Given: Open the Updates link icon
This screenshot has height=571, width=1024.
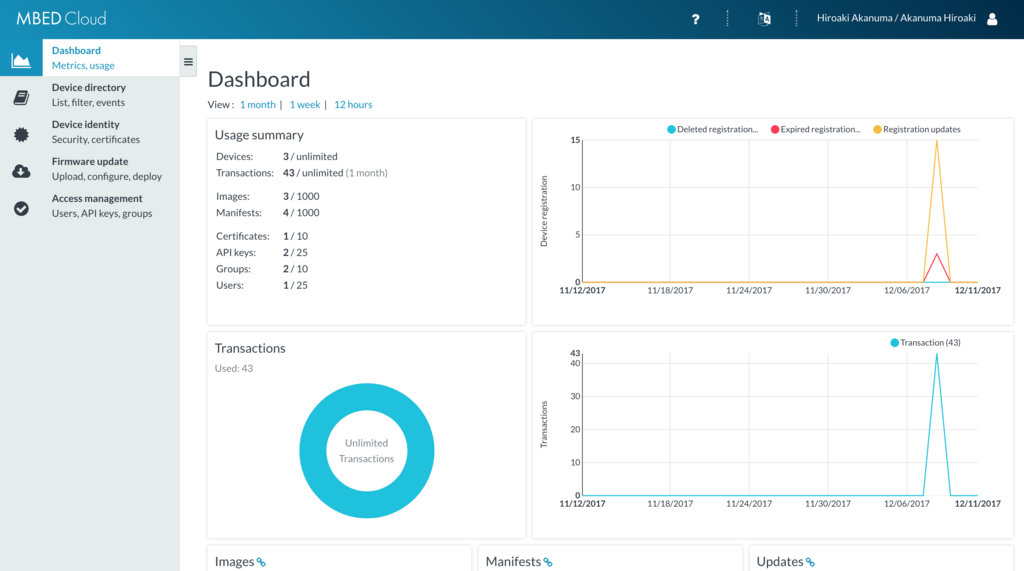Looking at the screenshot, I should [x=810, y=563].
